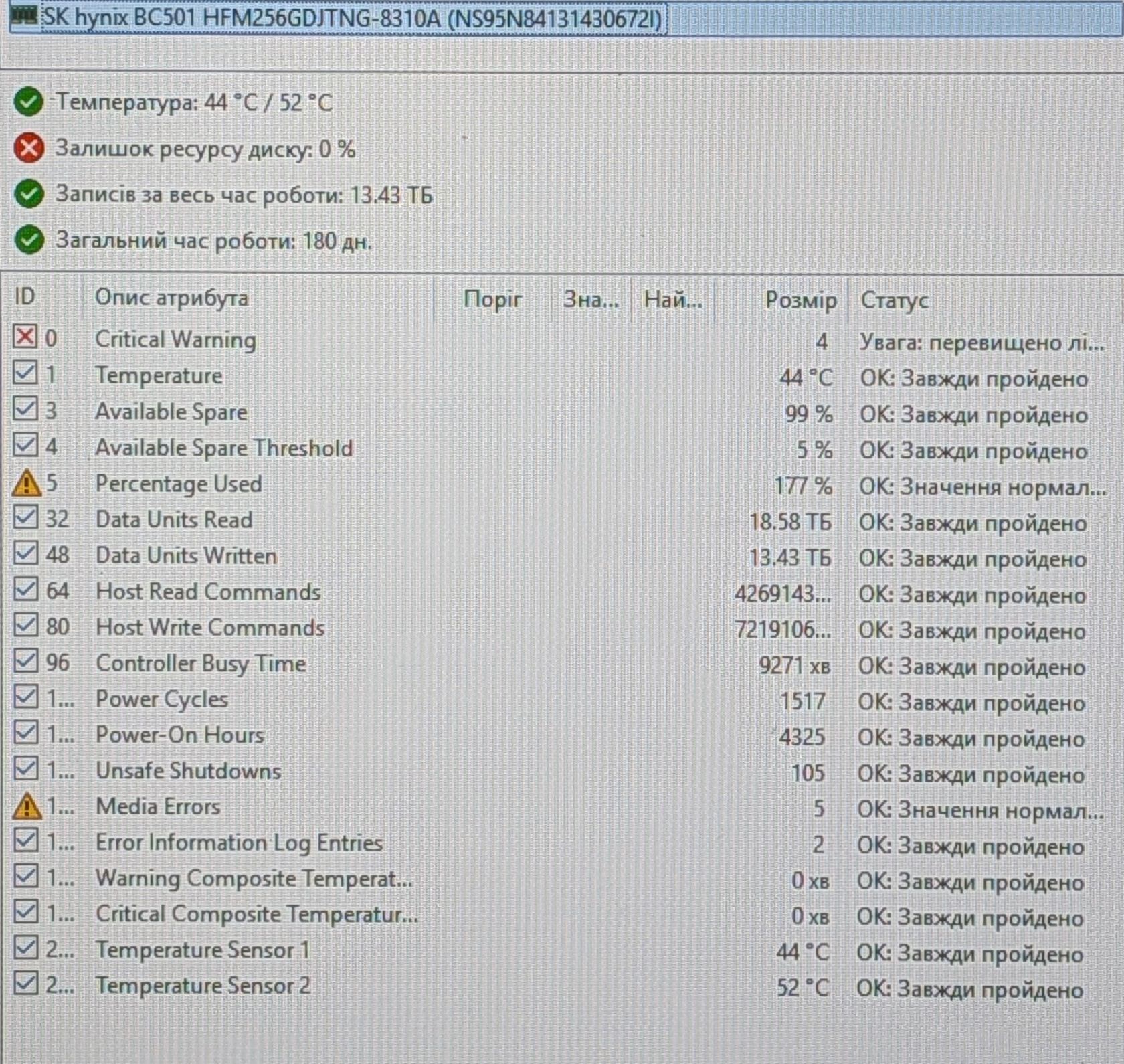Screen dimensions: 1124x1064
Task: Click the 1517 Power Cycles value
Action: [x=803, y=701]
